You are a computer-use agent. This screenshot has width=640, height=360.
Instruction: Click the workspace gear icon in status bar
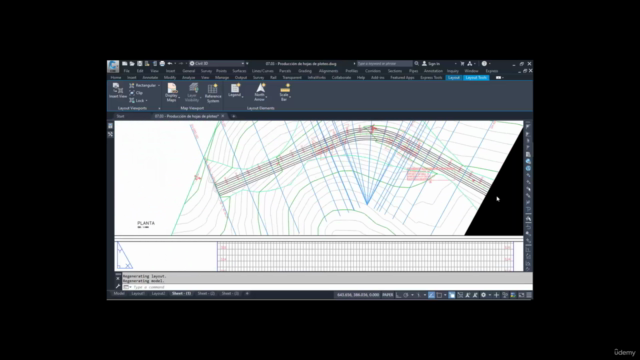coord(483,295)
